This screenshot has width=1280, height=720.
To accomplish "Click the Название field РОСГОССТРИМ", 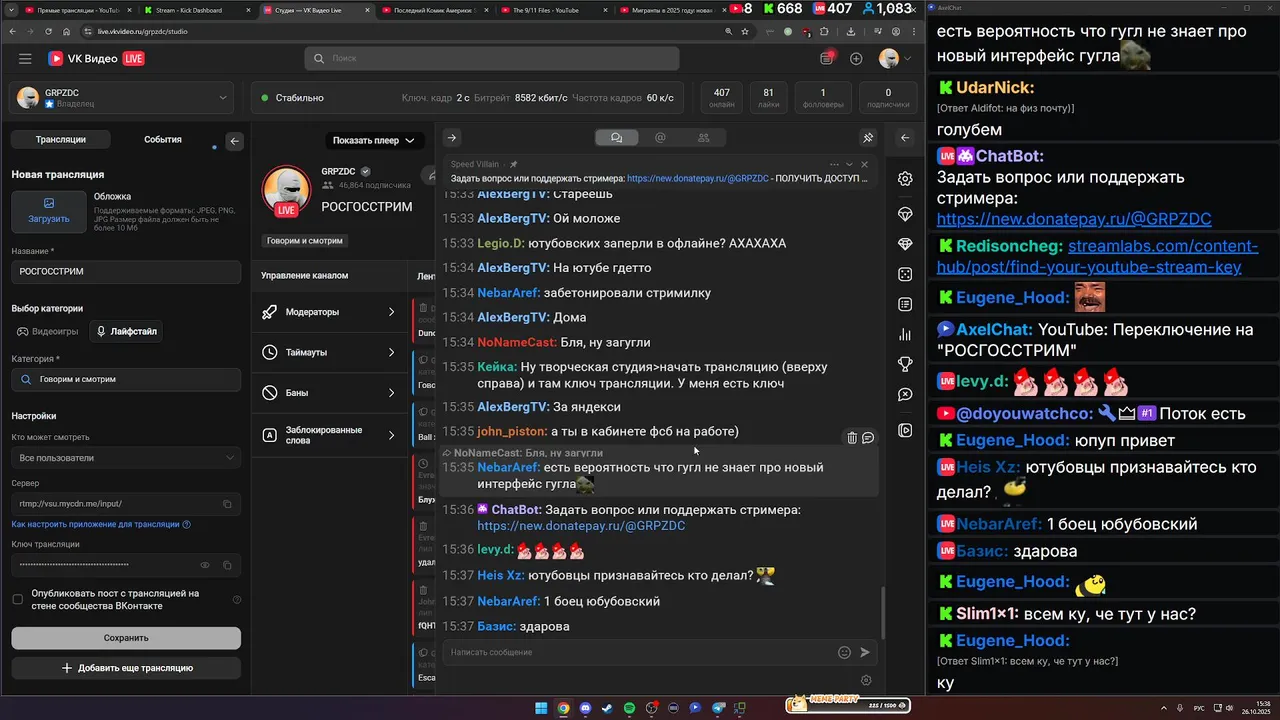I will pyautogui.click(x=126, y=272).
